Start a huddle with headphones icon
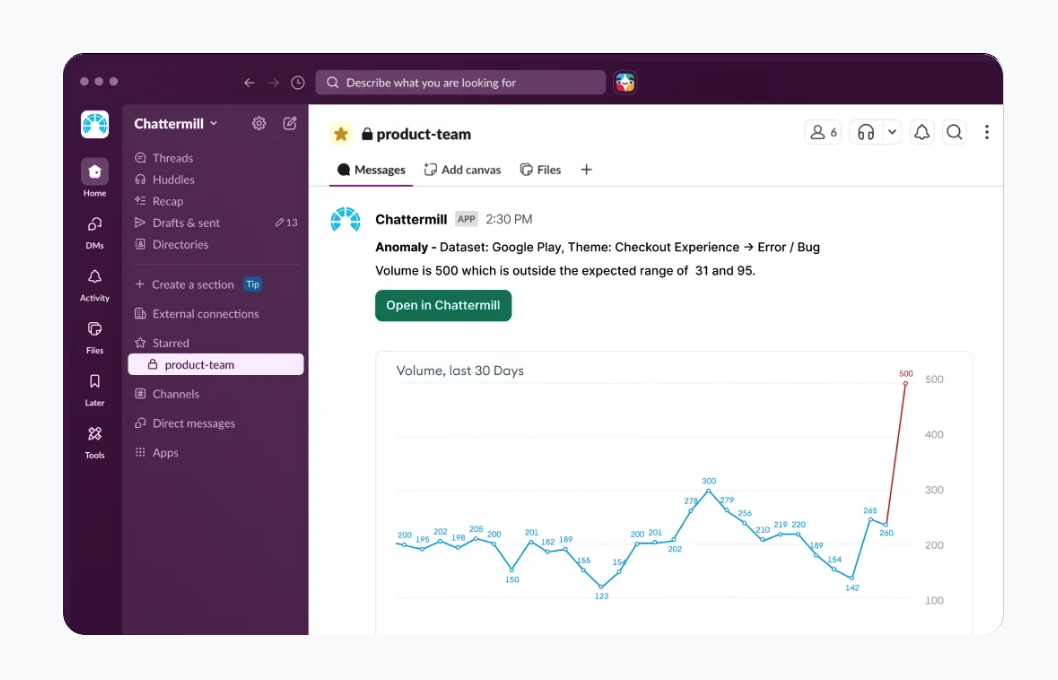The height and width of the screenshot is (680, 1058). (866, 132)
